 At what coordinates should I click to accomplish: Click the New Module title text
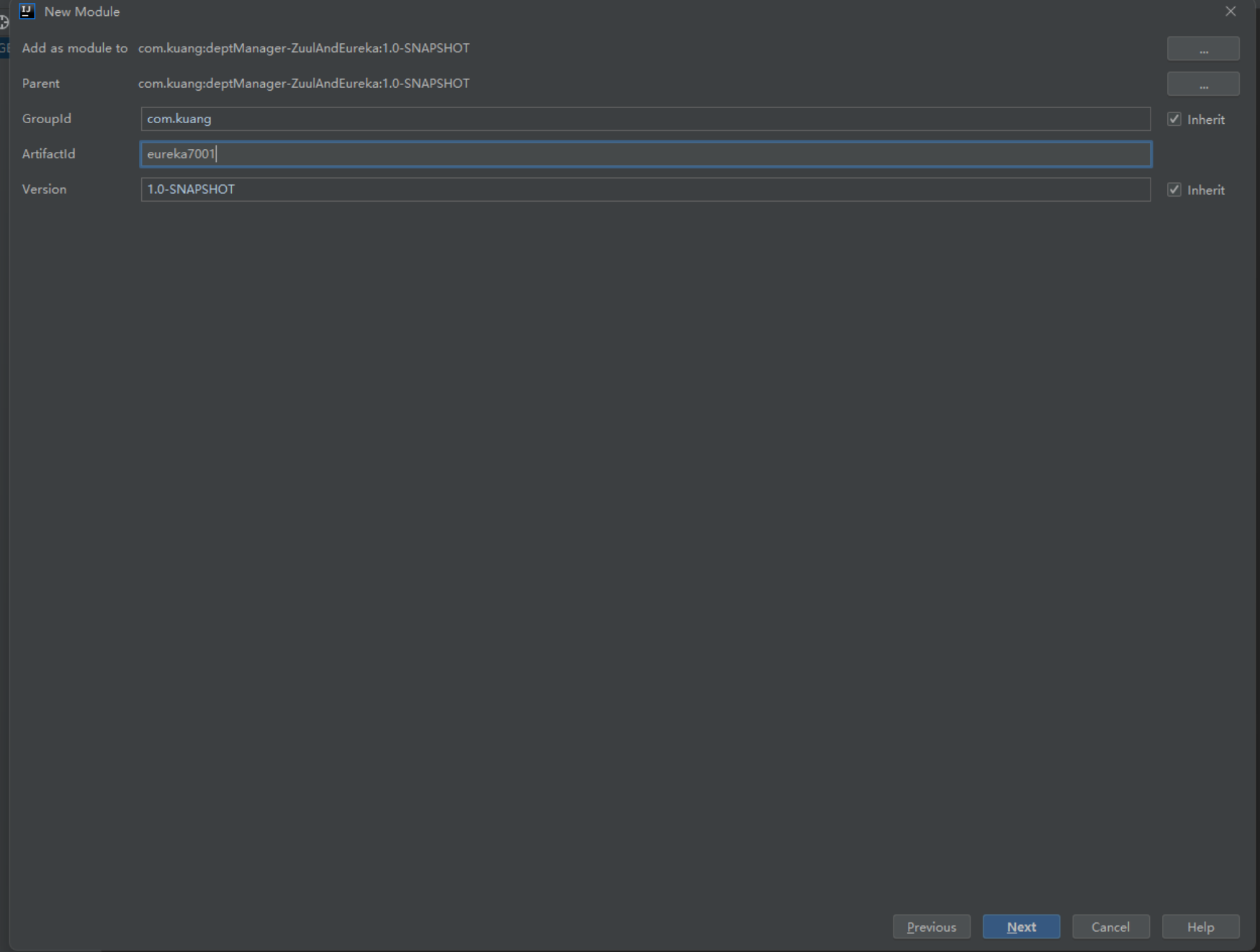(x=82, y=12)
